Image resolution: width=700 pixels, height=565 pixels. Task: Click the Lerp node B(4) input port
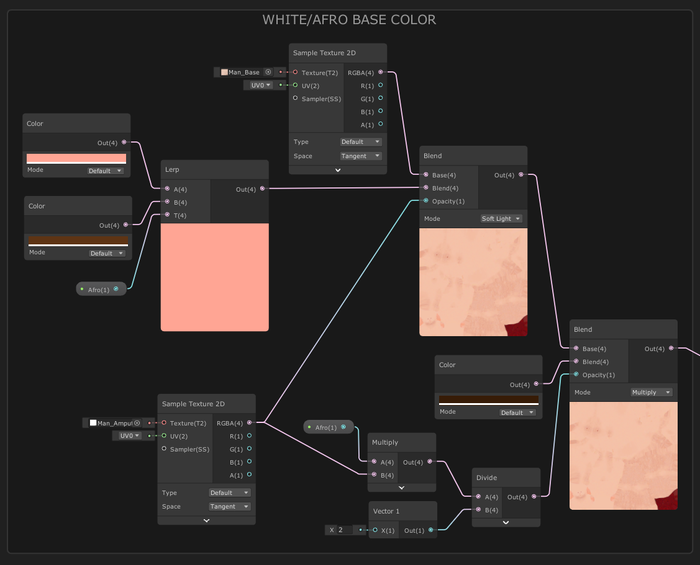coord(167,202)
